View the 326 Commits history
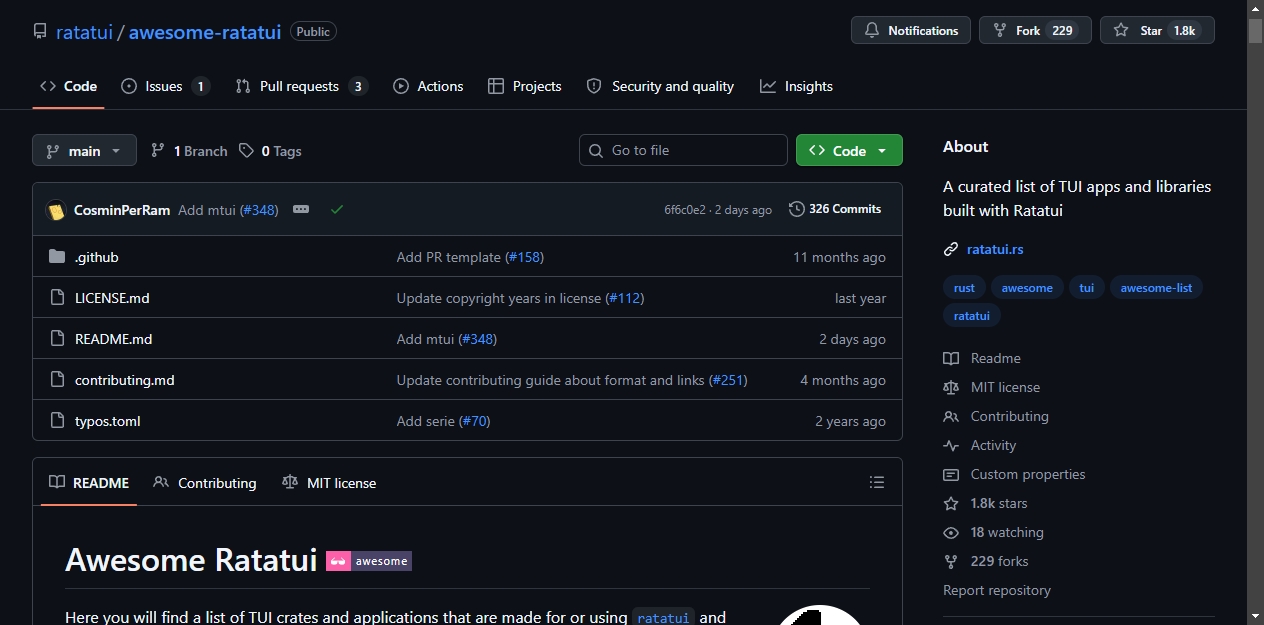1264x625 pixels. 835,209
